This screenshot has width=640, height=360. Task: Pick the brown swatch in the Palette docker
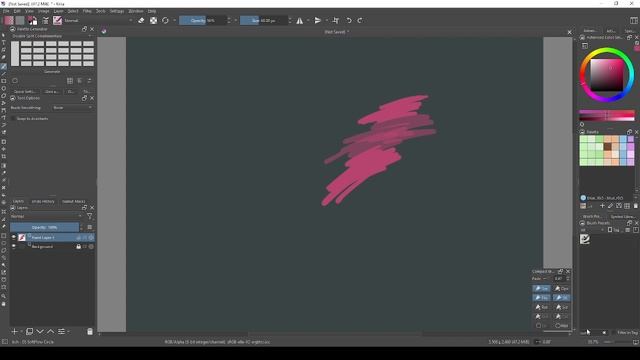[607, 147]
